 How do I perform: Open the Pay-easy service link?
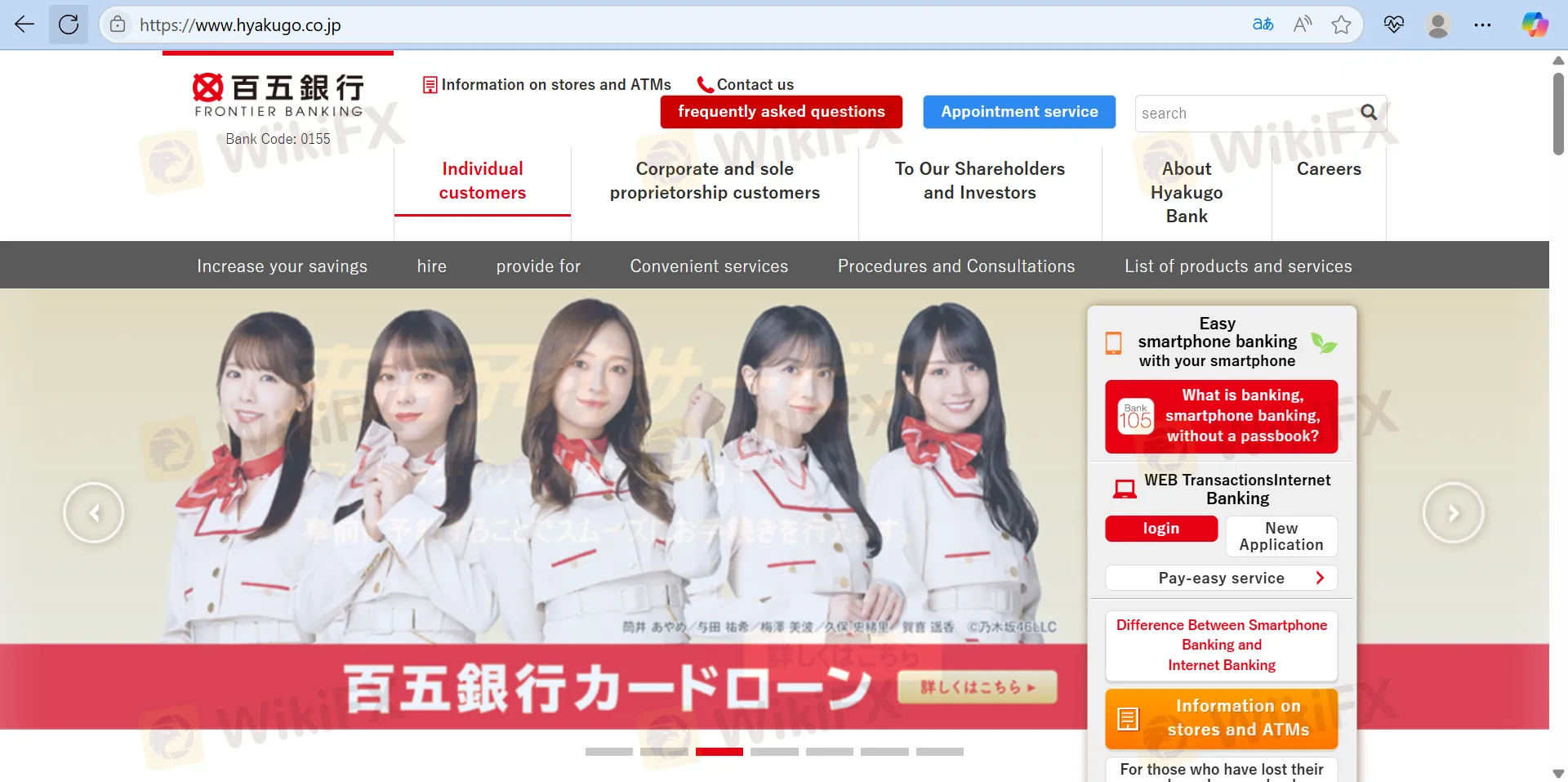1222,578
